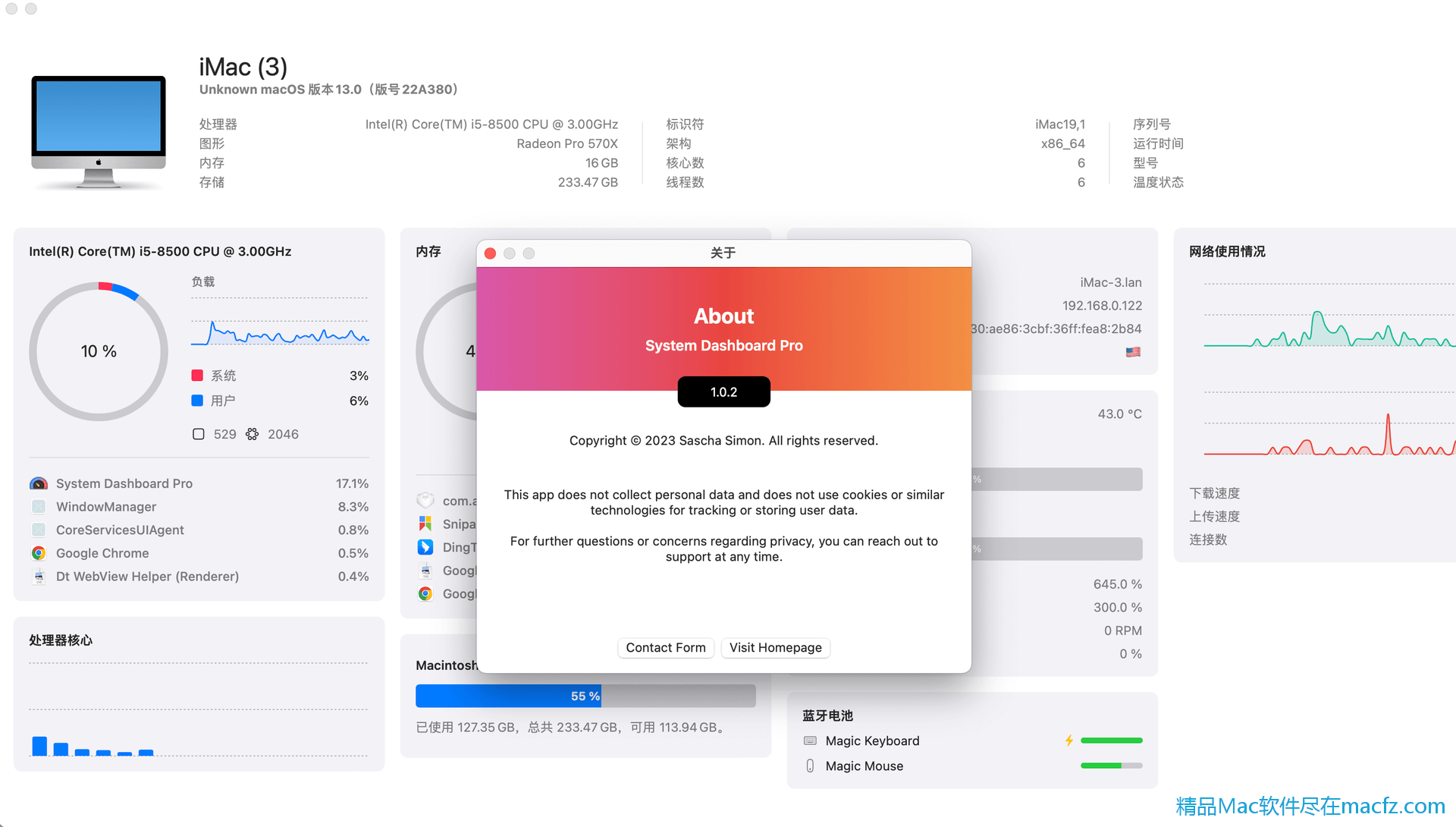This screenshot has height=827, width=1456.
Task: Click the WindowManager process icon
Action: coord(39,507)
